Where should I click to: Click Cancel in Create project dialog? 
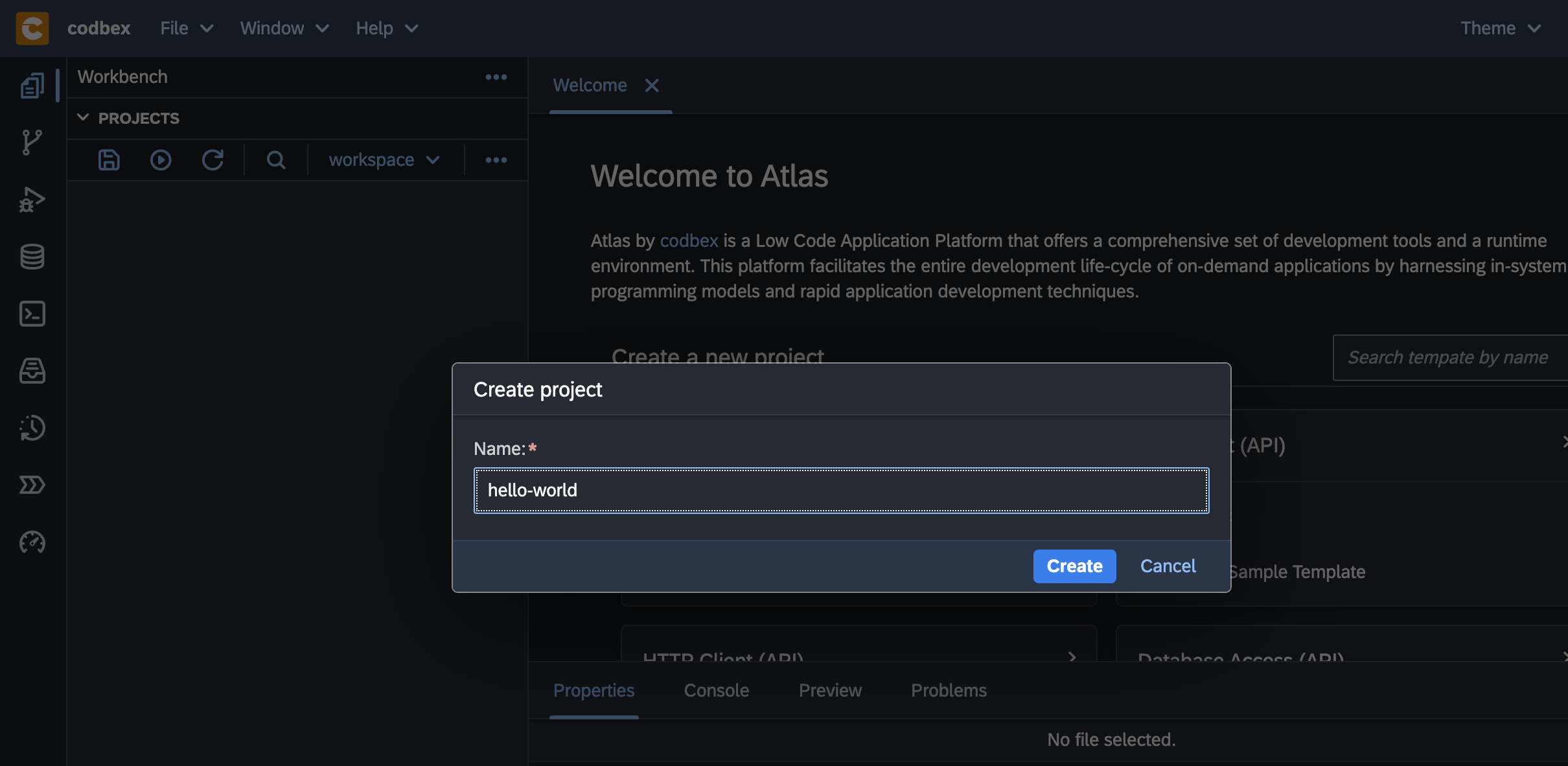click(x=1168, y=566)
